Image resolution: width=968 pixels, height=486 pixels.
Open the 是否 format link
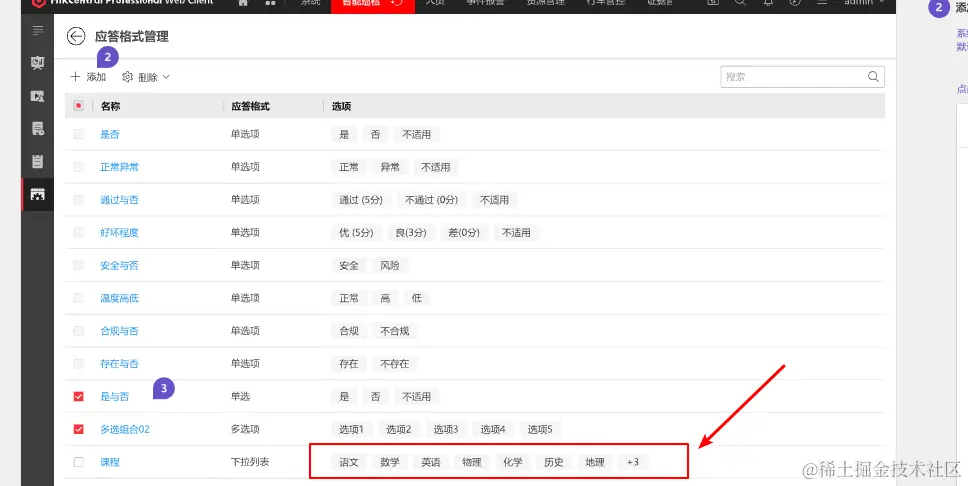[x=110, y=134]
